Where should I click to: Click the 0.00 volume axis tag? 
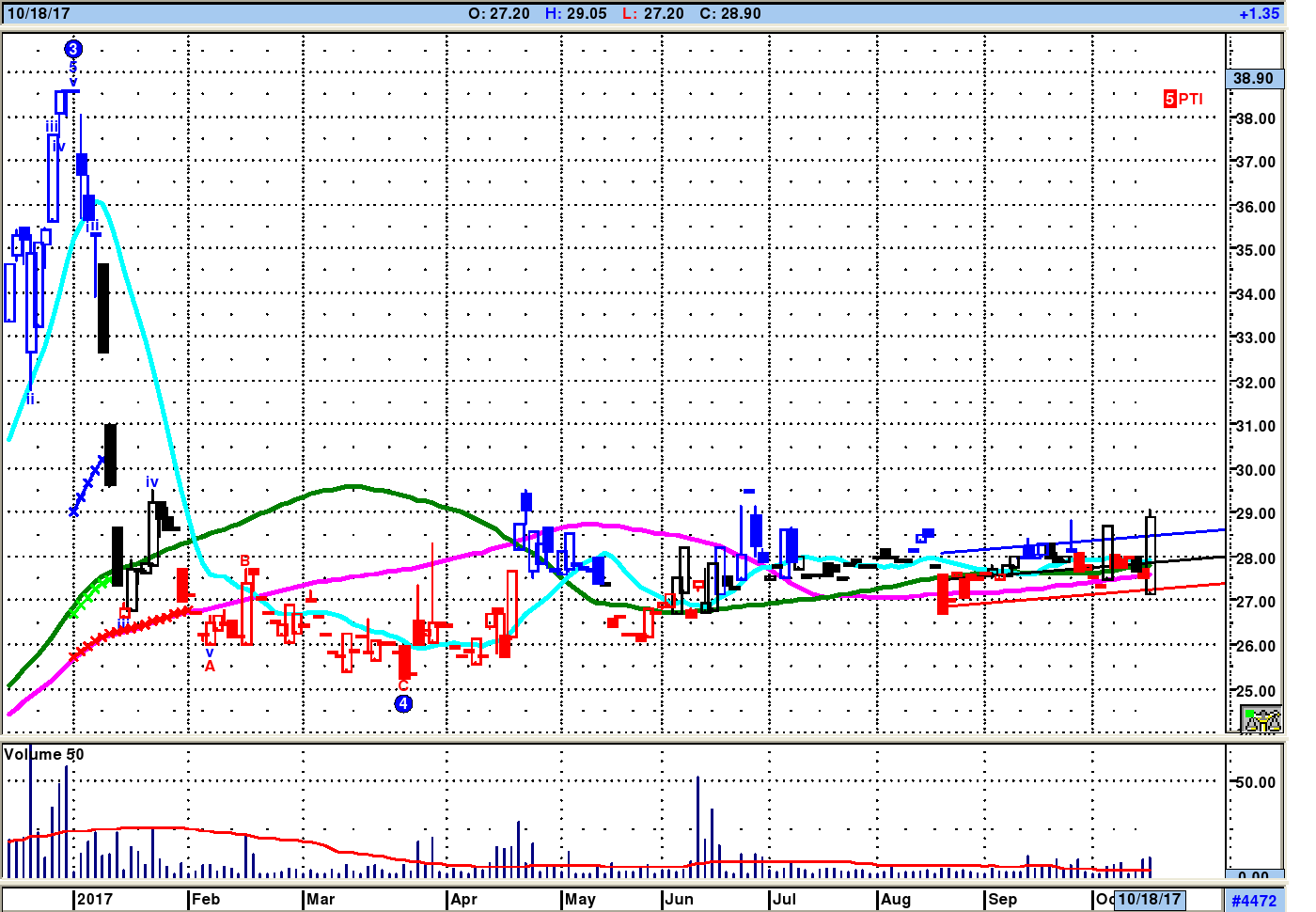click(1254, 875)
